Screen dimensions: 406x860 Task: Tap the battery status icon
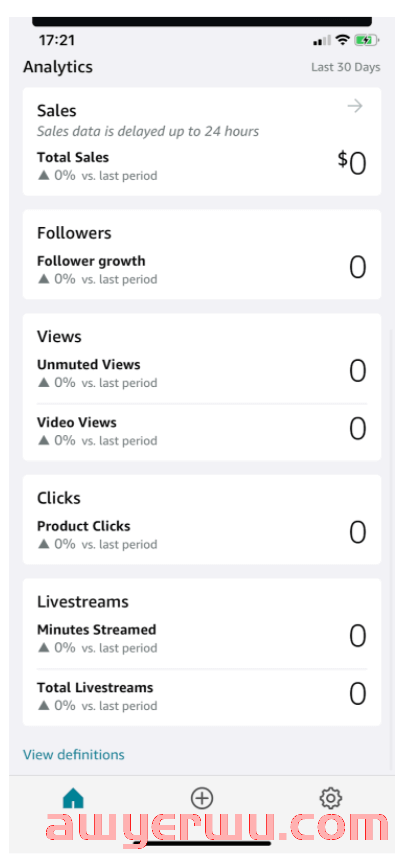click(366, 40)
